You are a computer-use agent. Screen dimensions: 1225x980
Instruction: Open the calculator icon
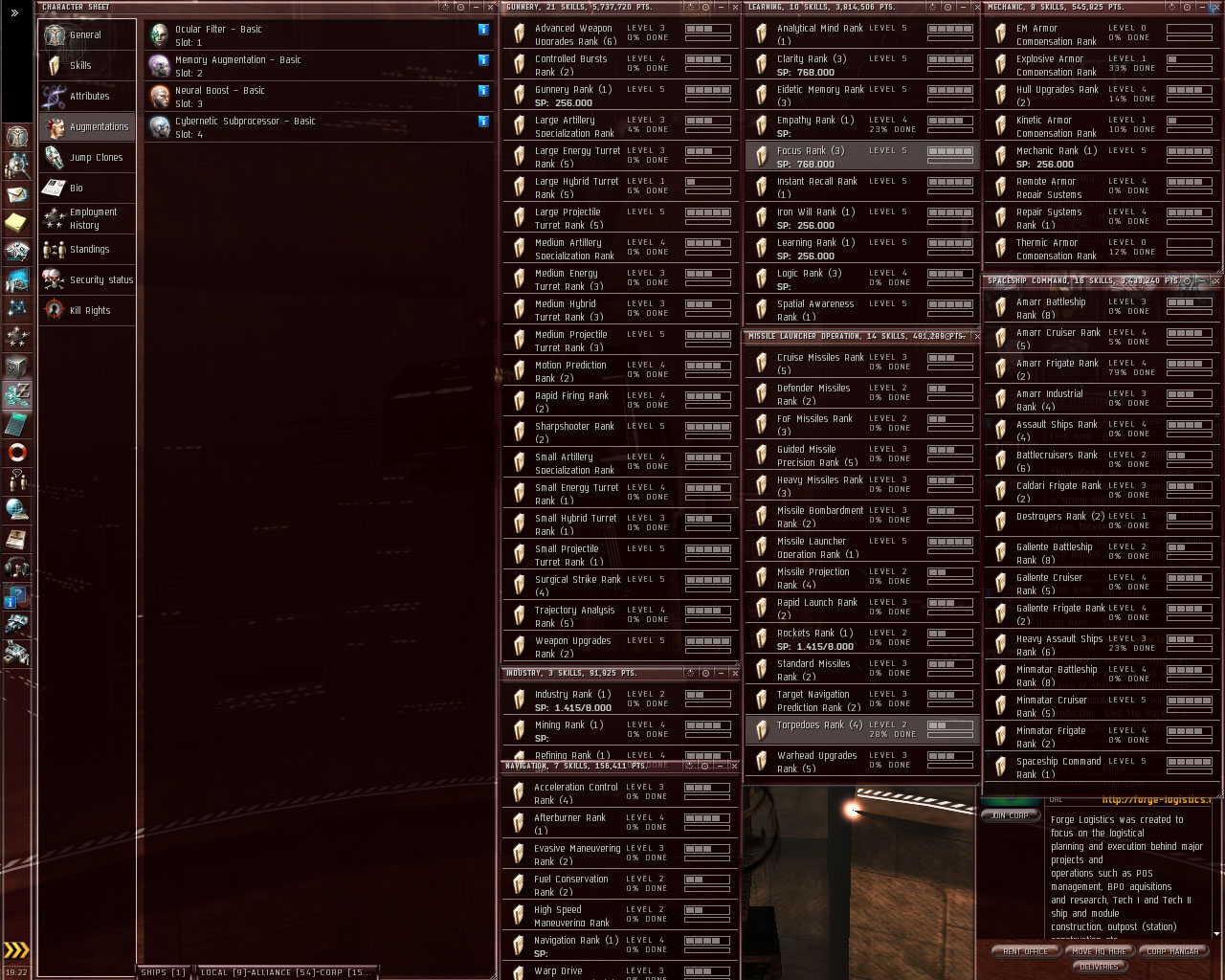point(17,424)
